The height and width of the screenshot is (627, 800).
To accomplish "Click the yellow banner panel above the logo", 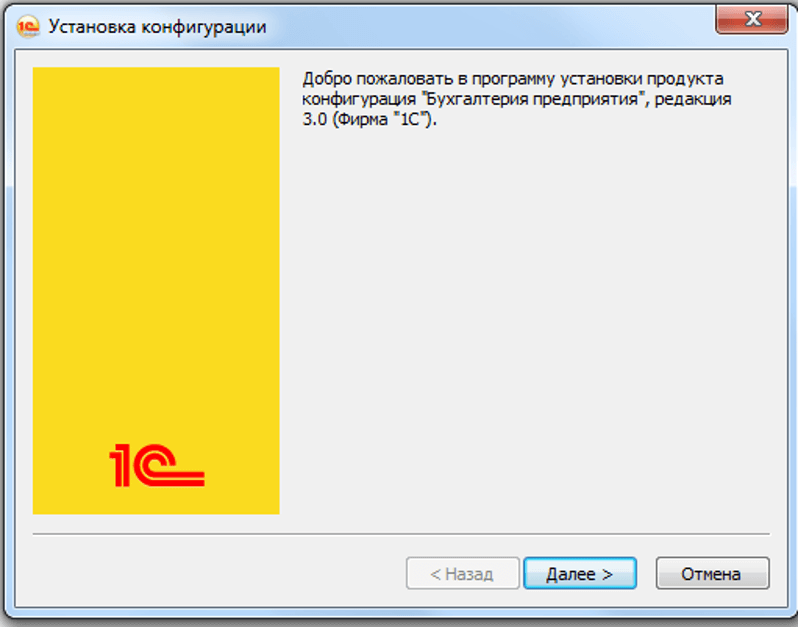I will click(x=156, y=245).
